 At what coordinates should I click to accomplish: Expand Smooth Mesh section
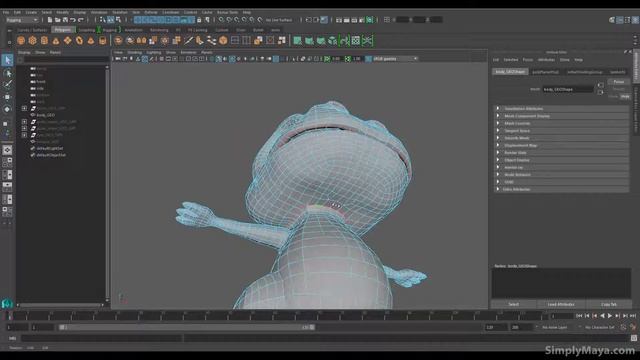click(x=562, y=138)
